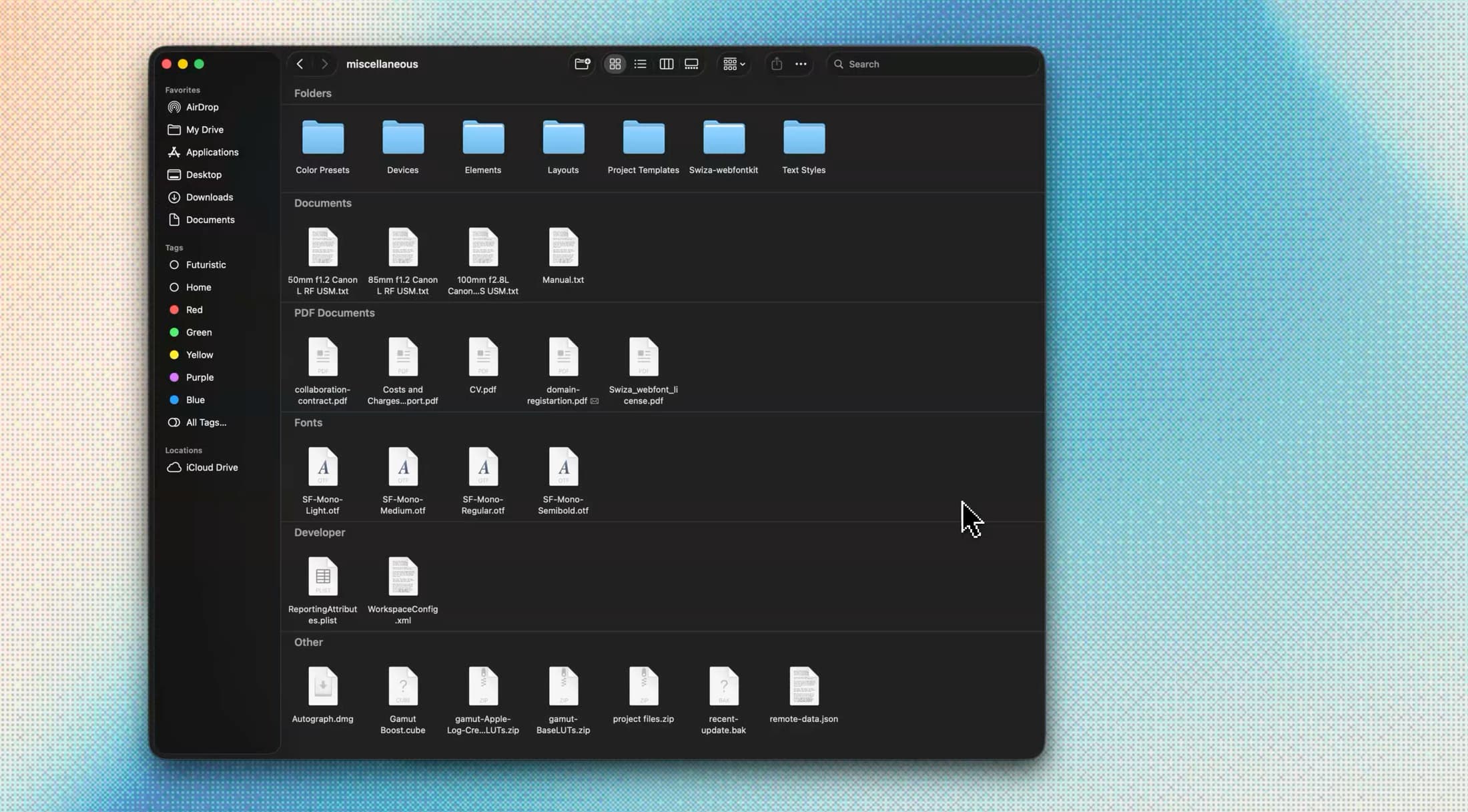Screen dimensions: 1468x812
Task: Switch to list view
Action: pyautogui.click(x=640, y=64)
